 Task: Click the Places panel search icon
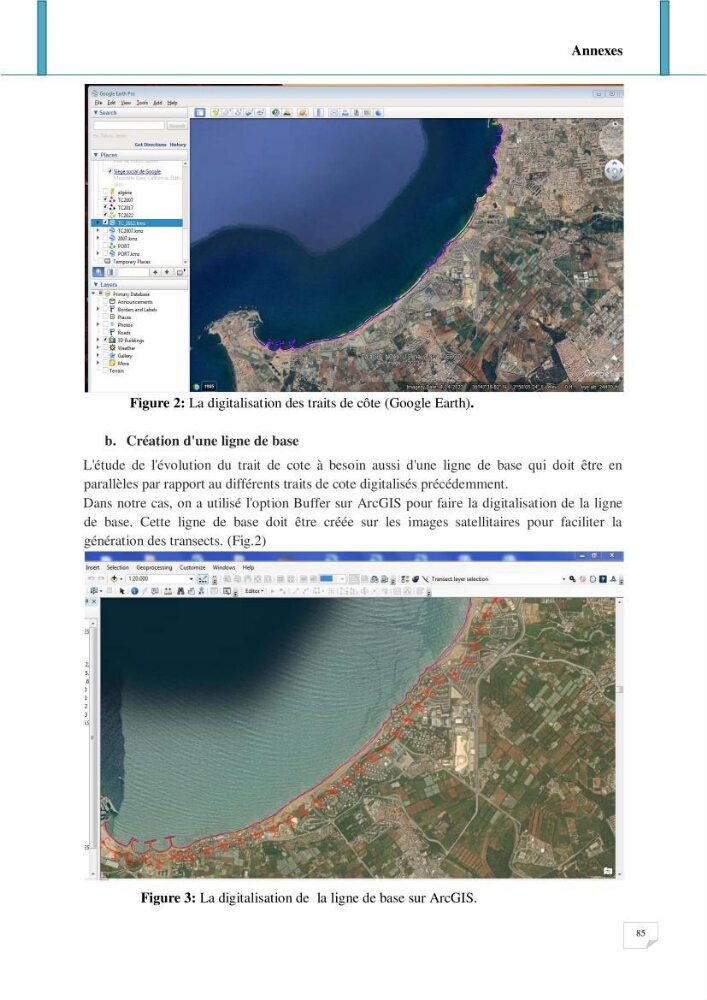98,272
